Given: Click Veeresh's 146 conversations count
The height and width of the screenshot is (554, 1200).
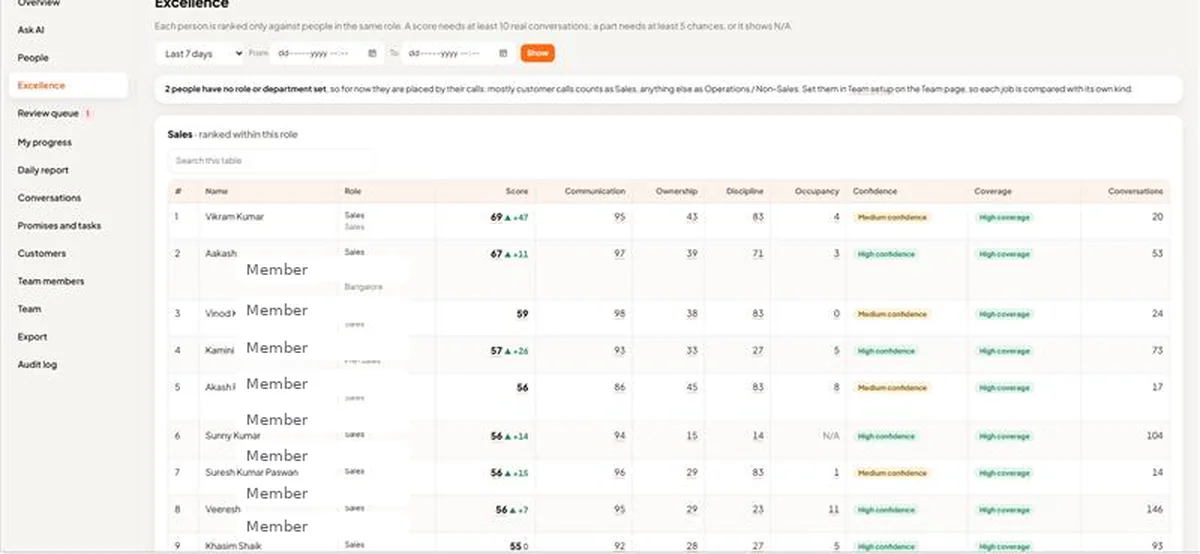Looking at the screenshot, I should [1156, 509].
